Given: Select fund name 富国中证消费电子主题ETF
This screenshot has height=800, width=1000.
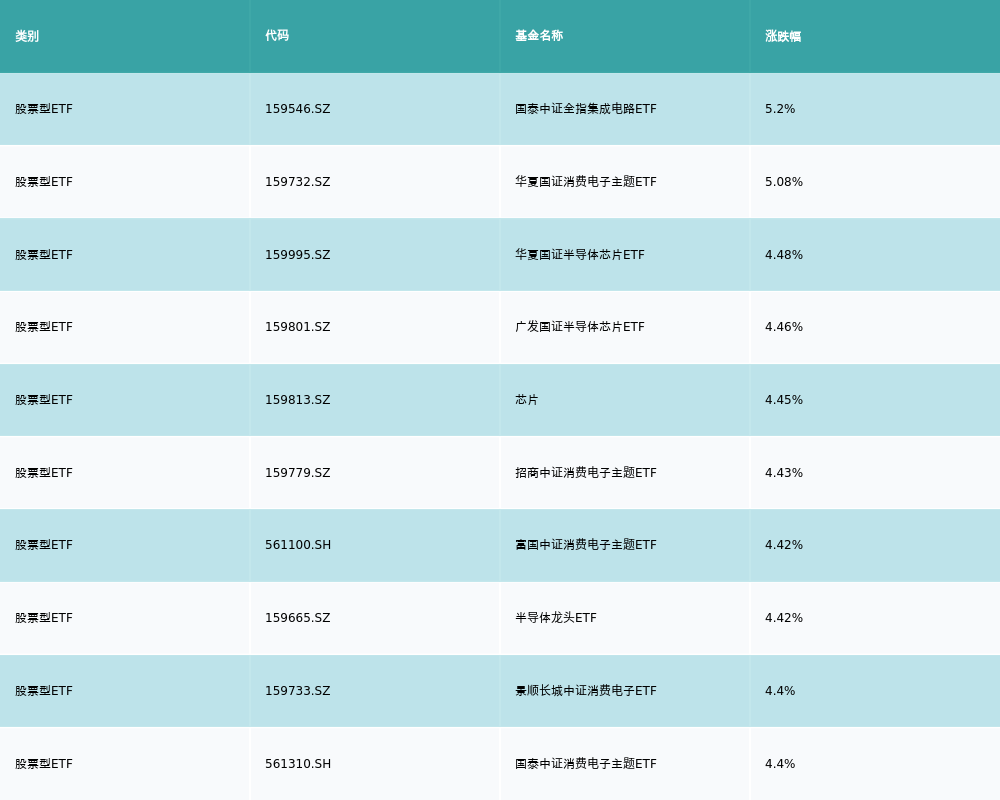Looking at the screenshot, I should (x=585, y=545).
